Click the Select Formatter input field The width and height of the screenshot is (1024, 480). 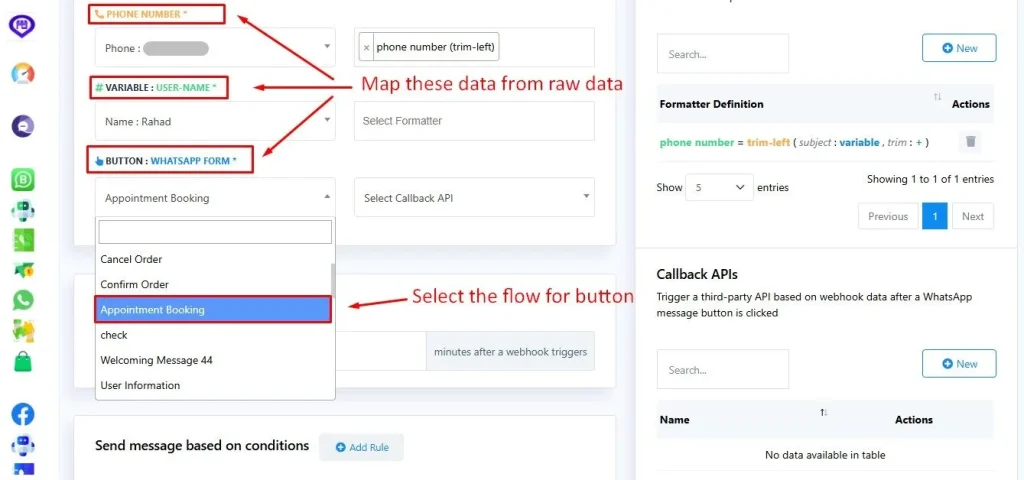[x=474, y=121]
